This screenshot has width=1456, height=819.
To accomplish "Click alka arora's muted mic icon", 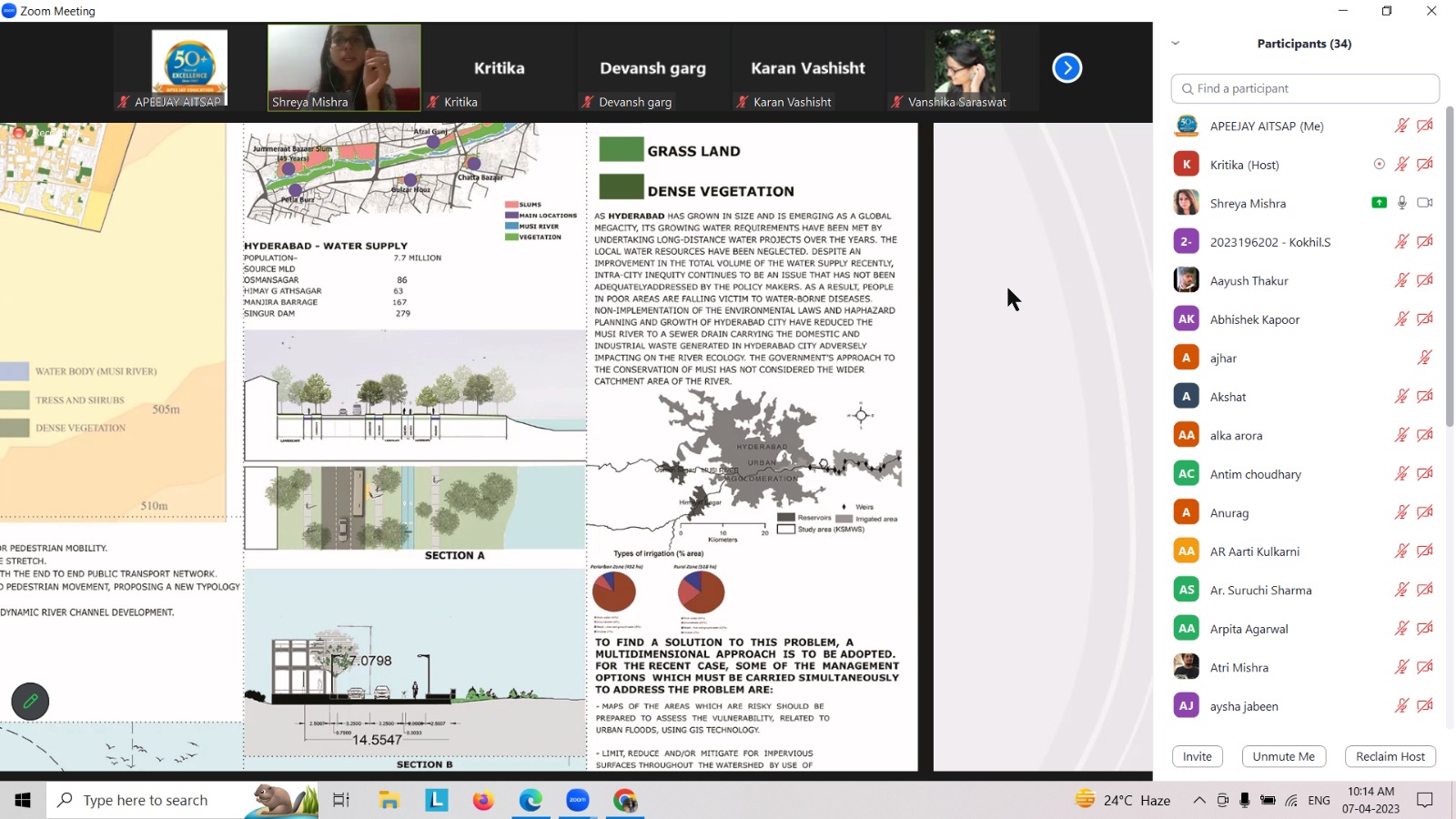I will pyautogui.click(x=1401, y=435).
